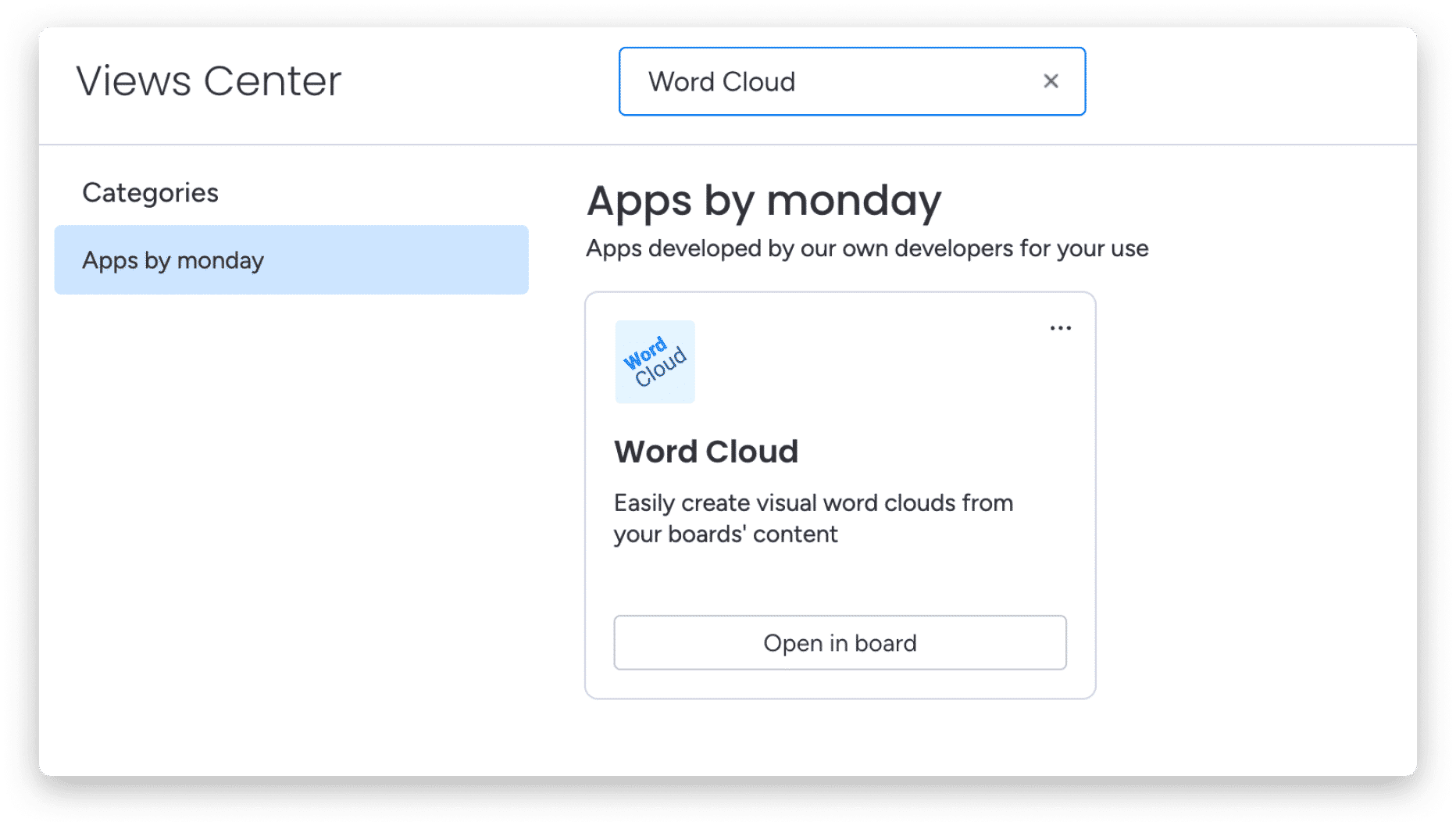1456x822 pixels.
Task: Select the Apps by monday category
Action: coord(291,260)
